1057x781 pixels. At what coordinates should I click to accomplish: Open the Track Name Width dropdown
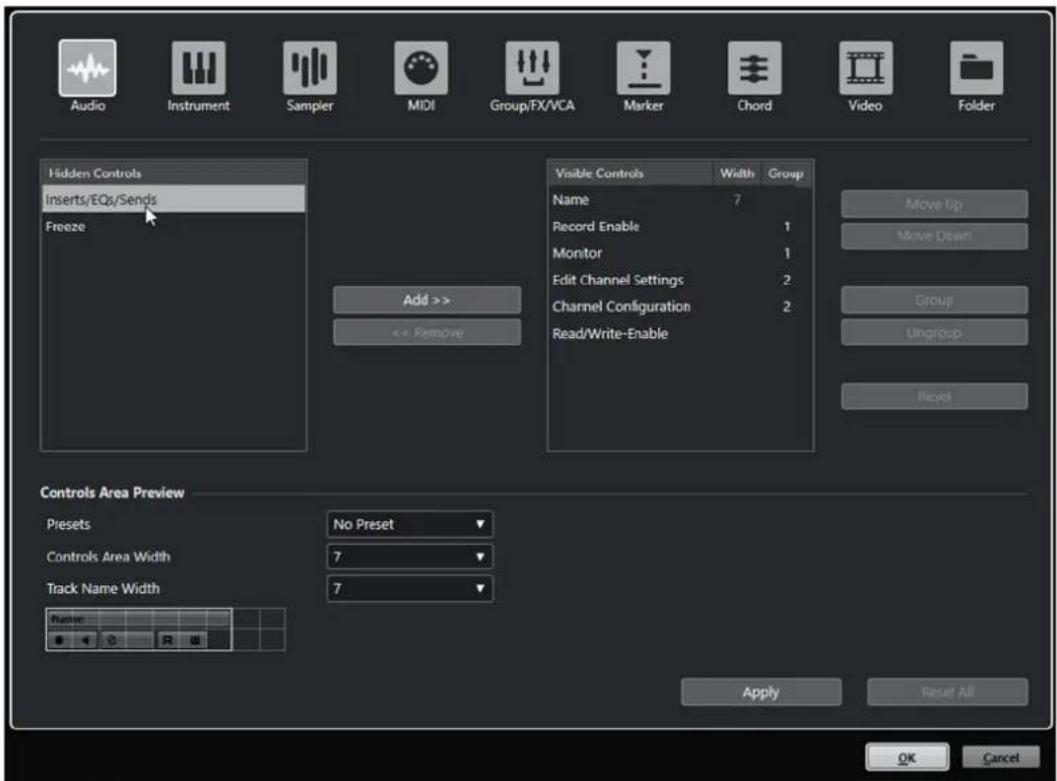tap(409, 588)
